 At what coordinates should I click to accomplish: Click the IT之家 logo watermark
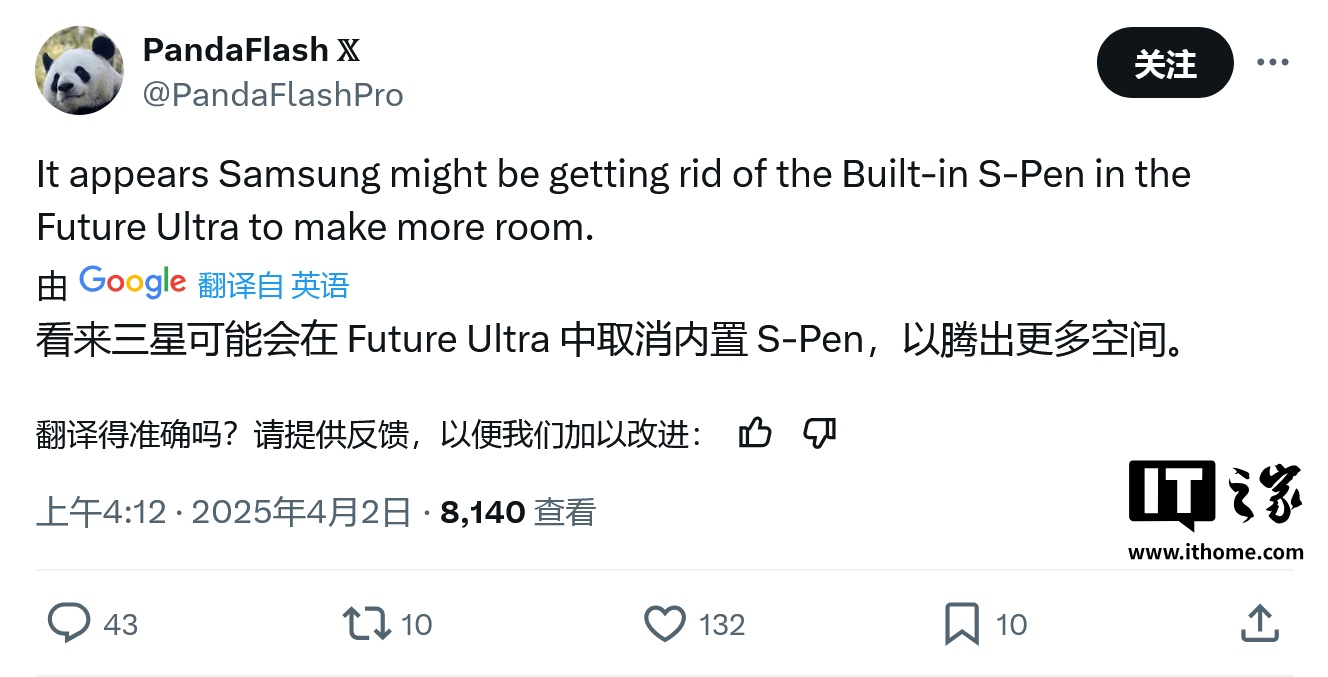click(1215, 497)
